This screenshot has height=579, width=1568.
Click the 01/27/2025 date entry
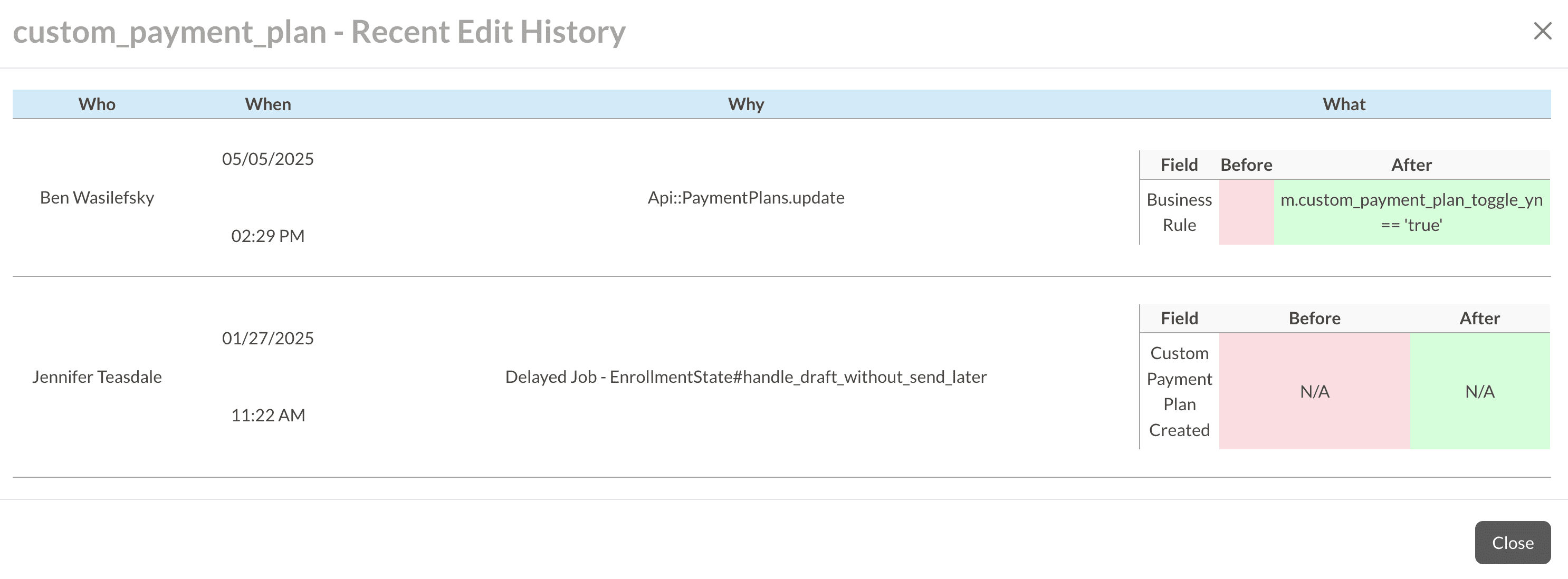click(x=268, y=338)
